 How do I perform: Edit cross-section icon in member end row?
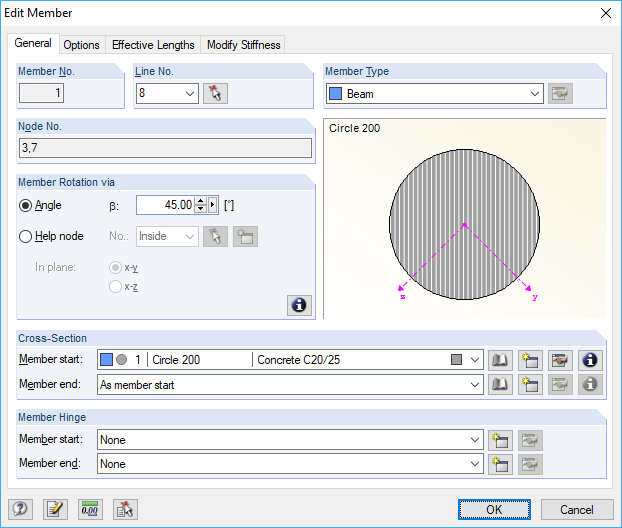point(560,384)
